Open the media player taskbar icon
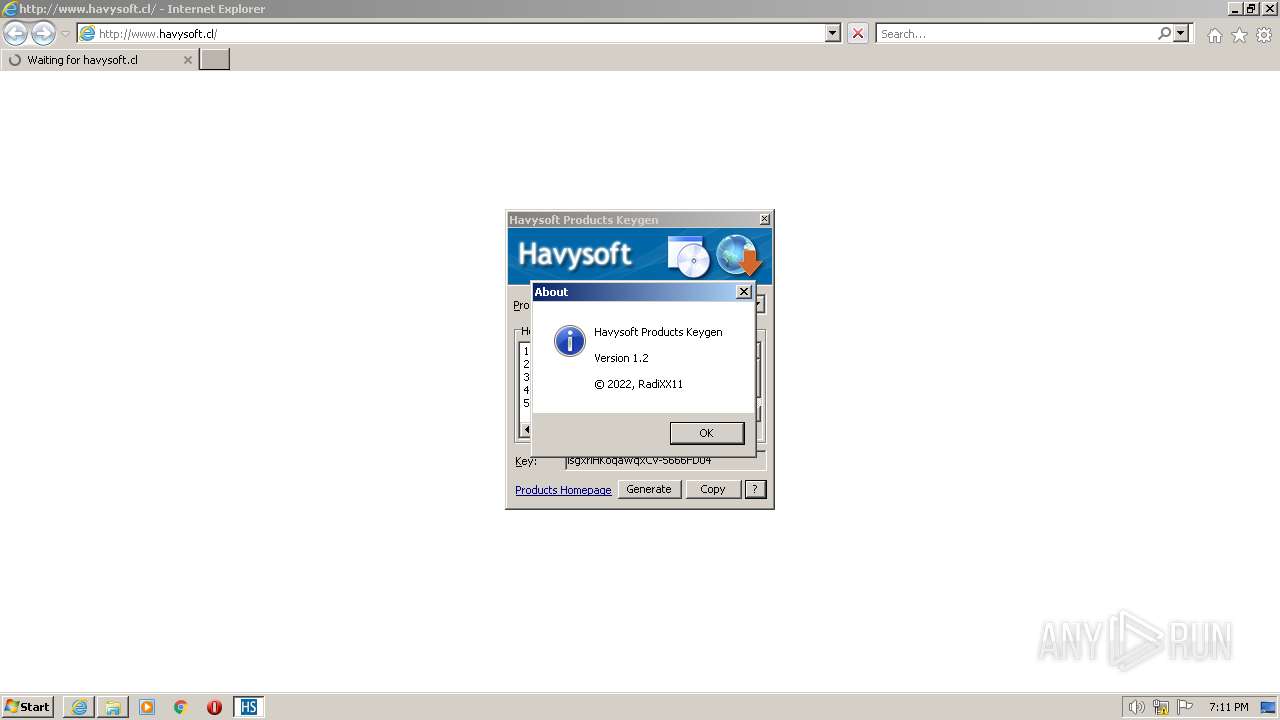The height and width of the screenshot is (720, 1280). tap(147, 707)
